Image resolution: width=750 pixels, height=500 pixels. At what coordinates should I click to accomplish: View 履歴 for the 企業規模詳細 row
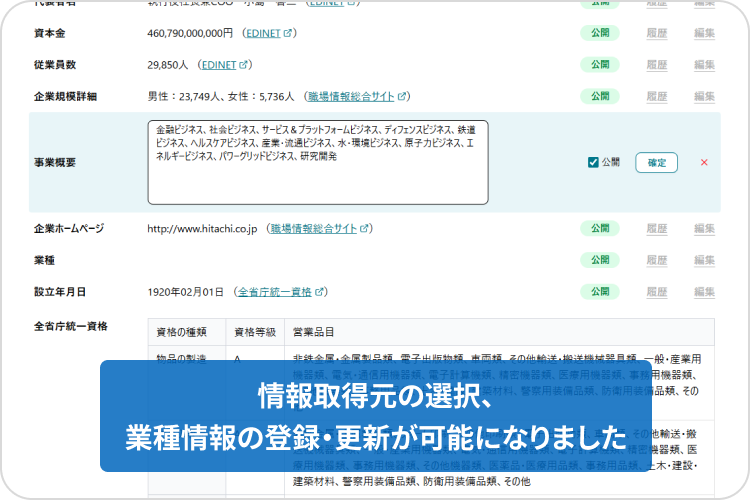point(656,97)
